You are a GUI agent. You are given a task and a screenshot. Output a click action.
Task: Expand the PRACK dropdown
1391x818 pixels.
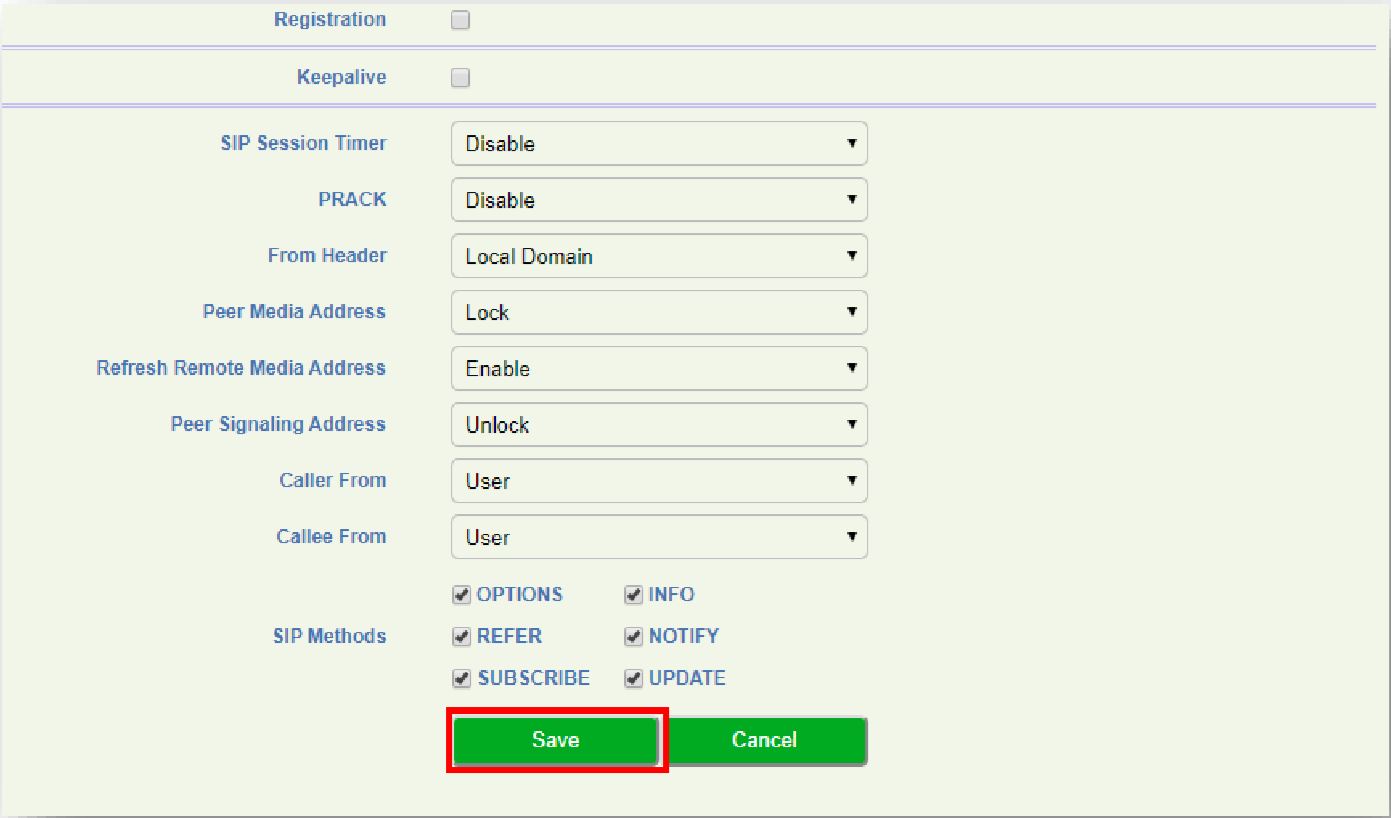pyautogui.click(x=659, y=200)
